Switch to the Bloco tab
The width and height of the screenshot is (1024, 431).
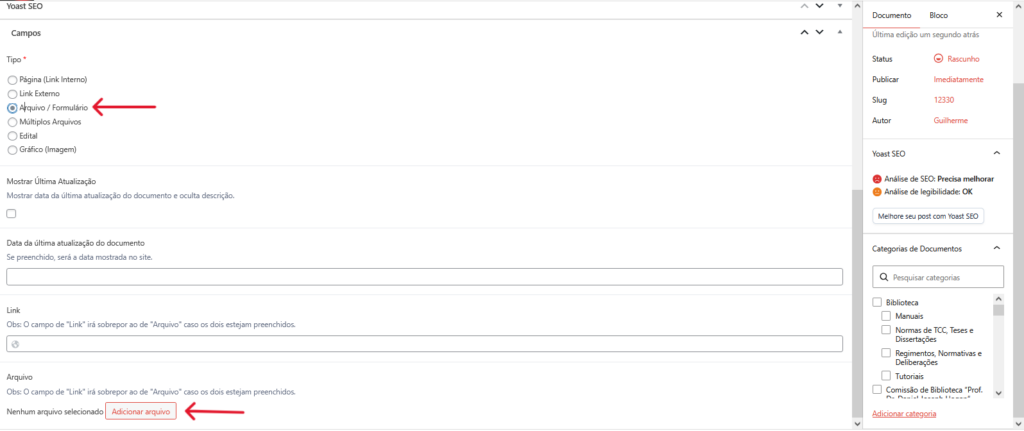938,15
